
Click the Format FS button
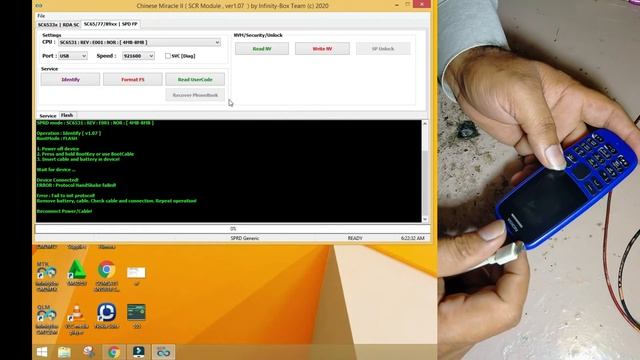[133, 79]
